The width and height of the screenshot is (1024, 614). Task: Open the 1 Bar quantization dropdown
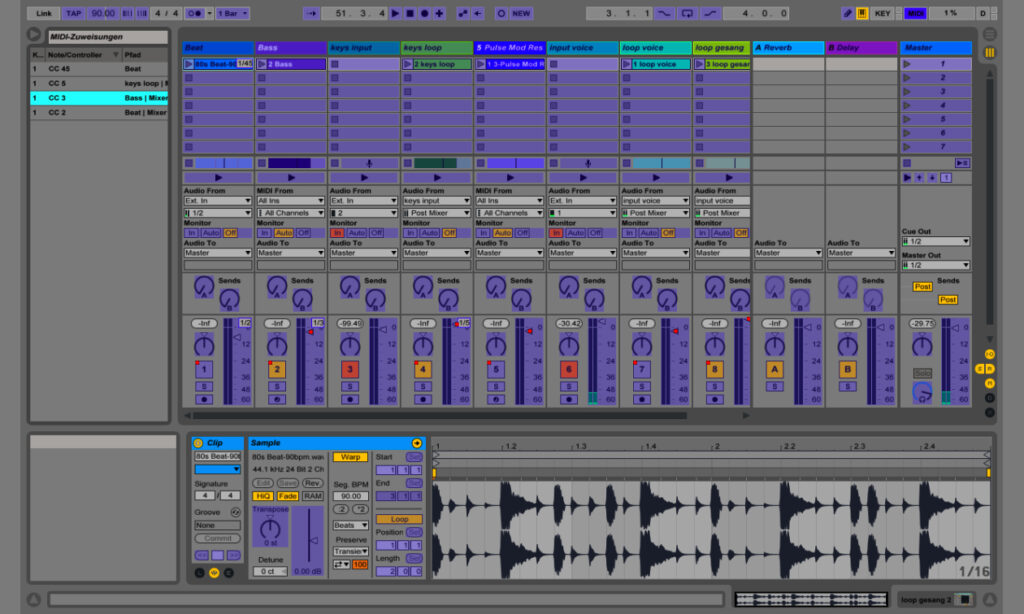pyautogui.click(x=232, y=13)
